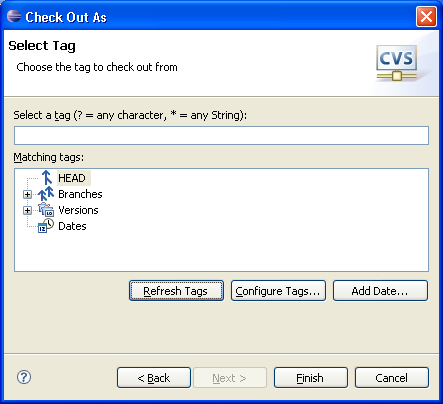Click the CVS wizard banner icon
This screenshot has width=443, height=404.
pos(396,63)
